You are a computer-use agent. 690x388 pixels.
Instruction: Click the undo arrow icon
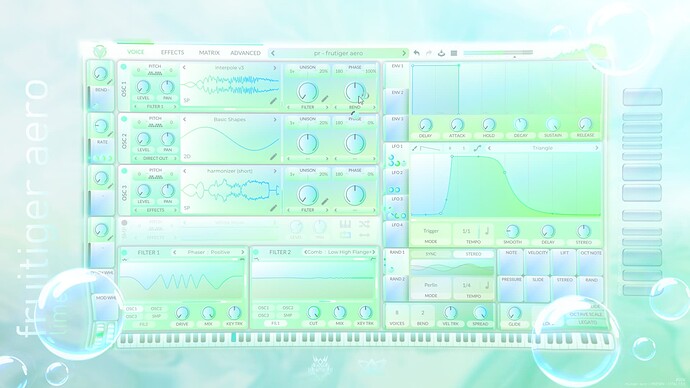pos(416,53)
